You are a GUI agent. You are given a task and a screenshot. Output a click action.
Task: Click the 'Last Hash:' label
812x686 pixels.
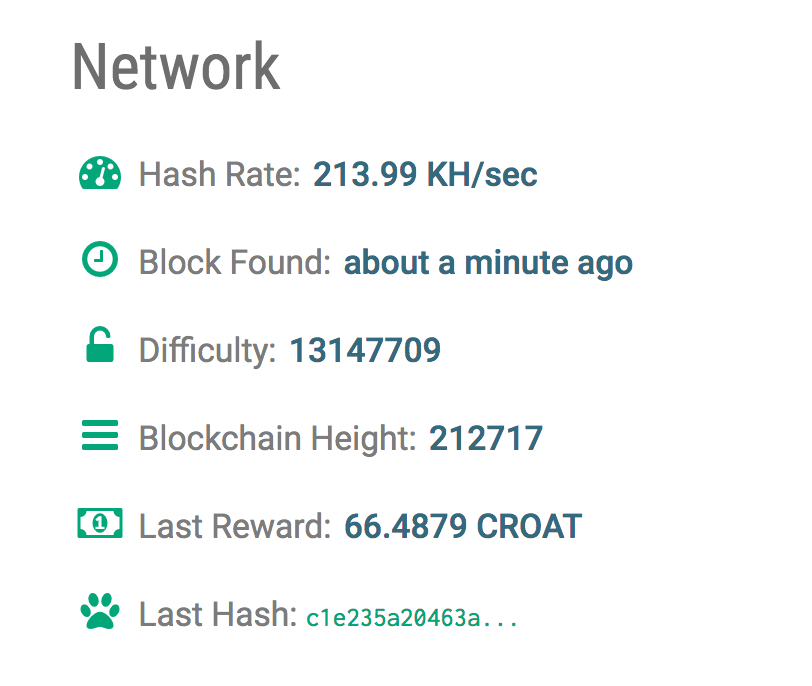218,615
